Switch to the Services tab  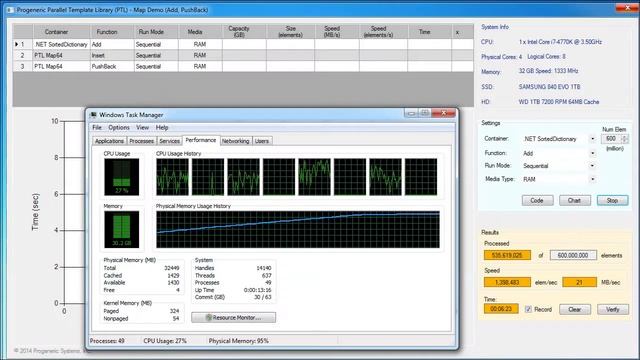pos(169,141)
